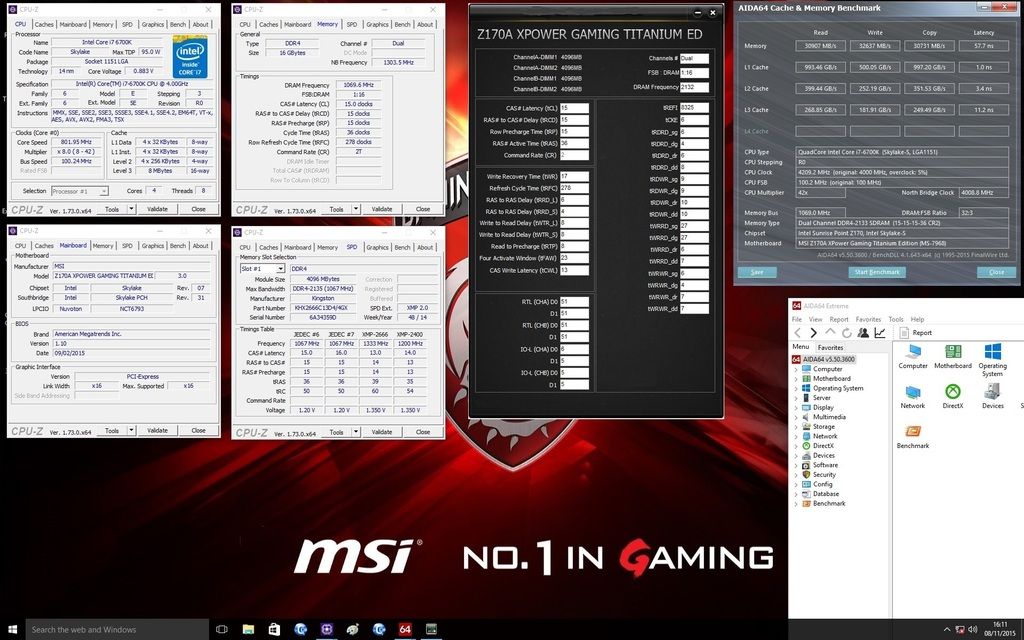
Task: Go back in AIDA64 Extreme toolbar
Action: 797,333
